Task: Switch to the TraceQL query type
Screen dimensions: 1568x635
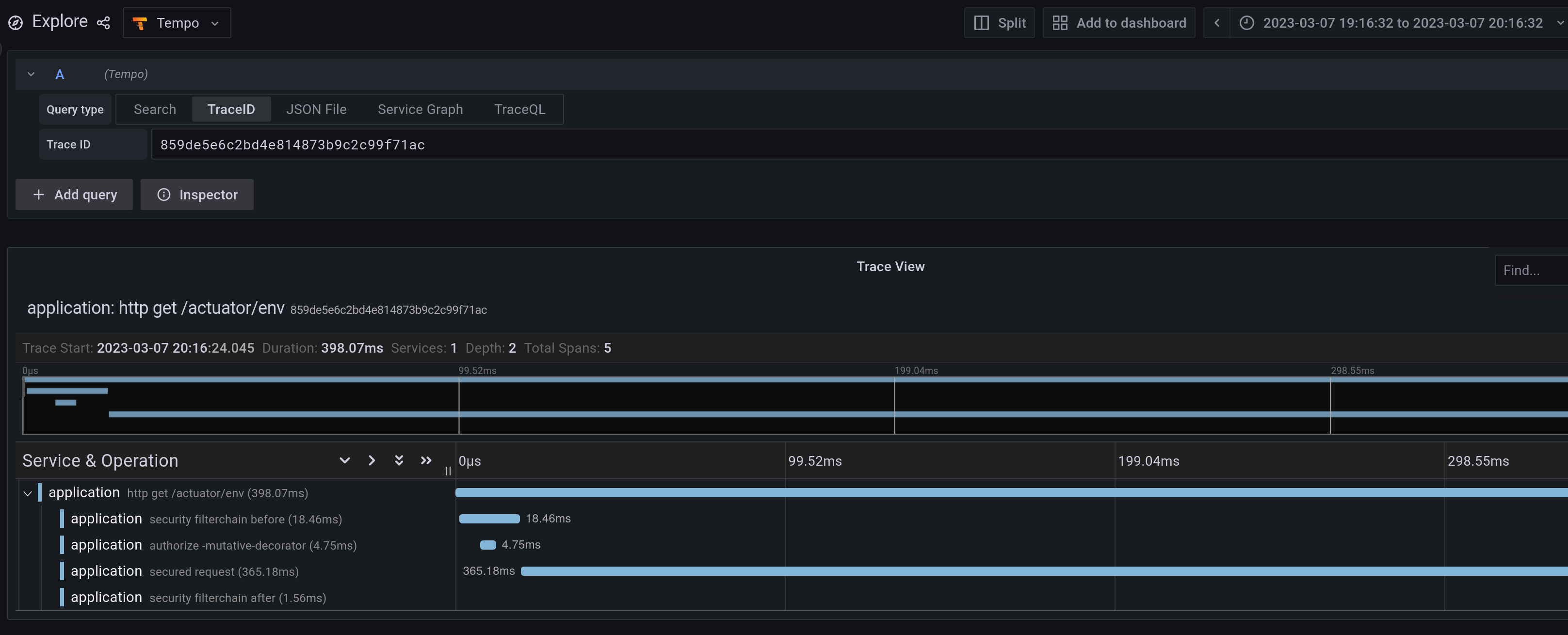Action: pyautogui.click(x=519, y=109)
